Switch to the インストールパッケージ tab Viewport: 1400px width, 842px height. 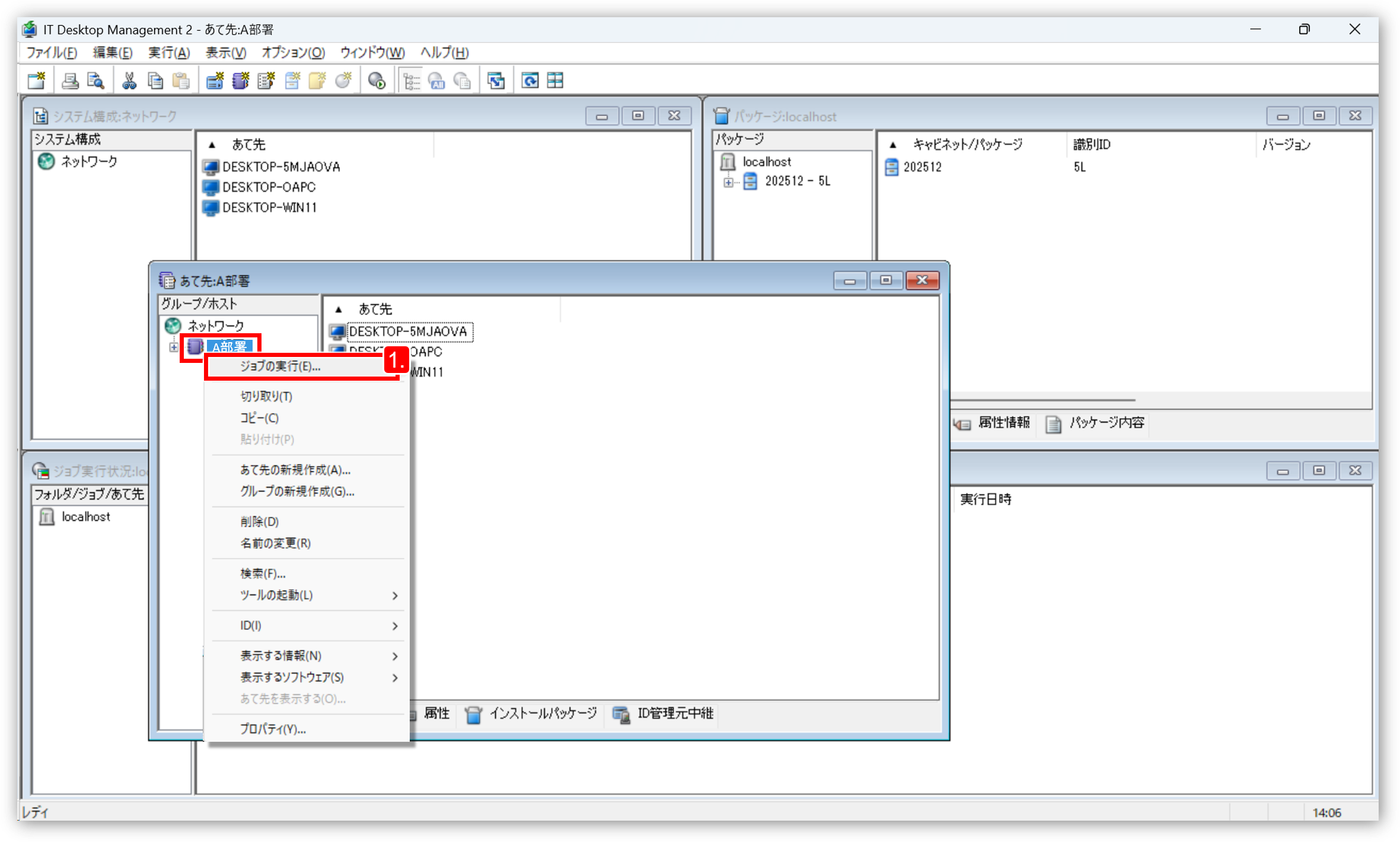pos(532,714)
